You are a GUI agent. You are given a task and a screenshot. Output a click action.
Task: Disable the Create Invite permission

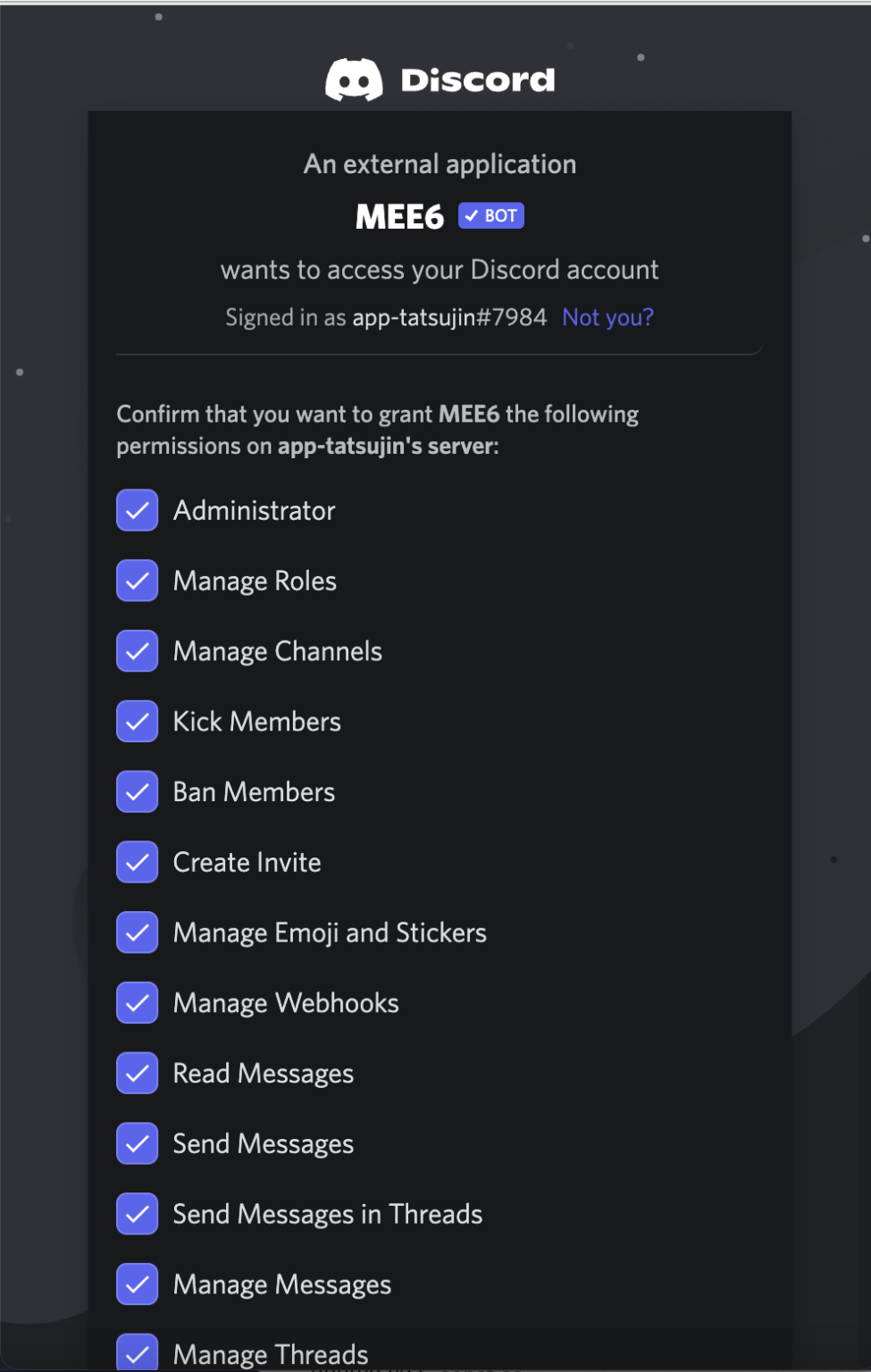[138, 863]
